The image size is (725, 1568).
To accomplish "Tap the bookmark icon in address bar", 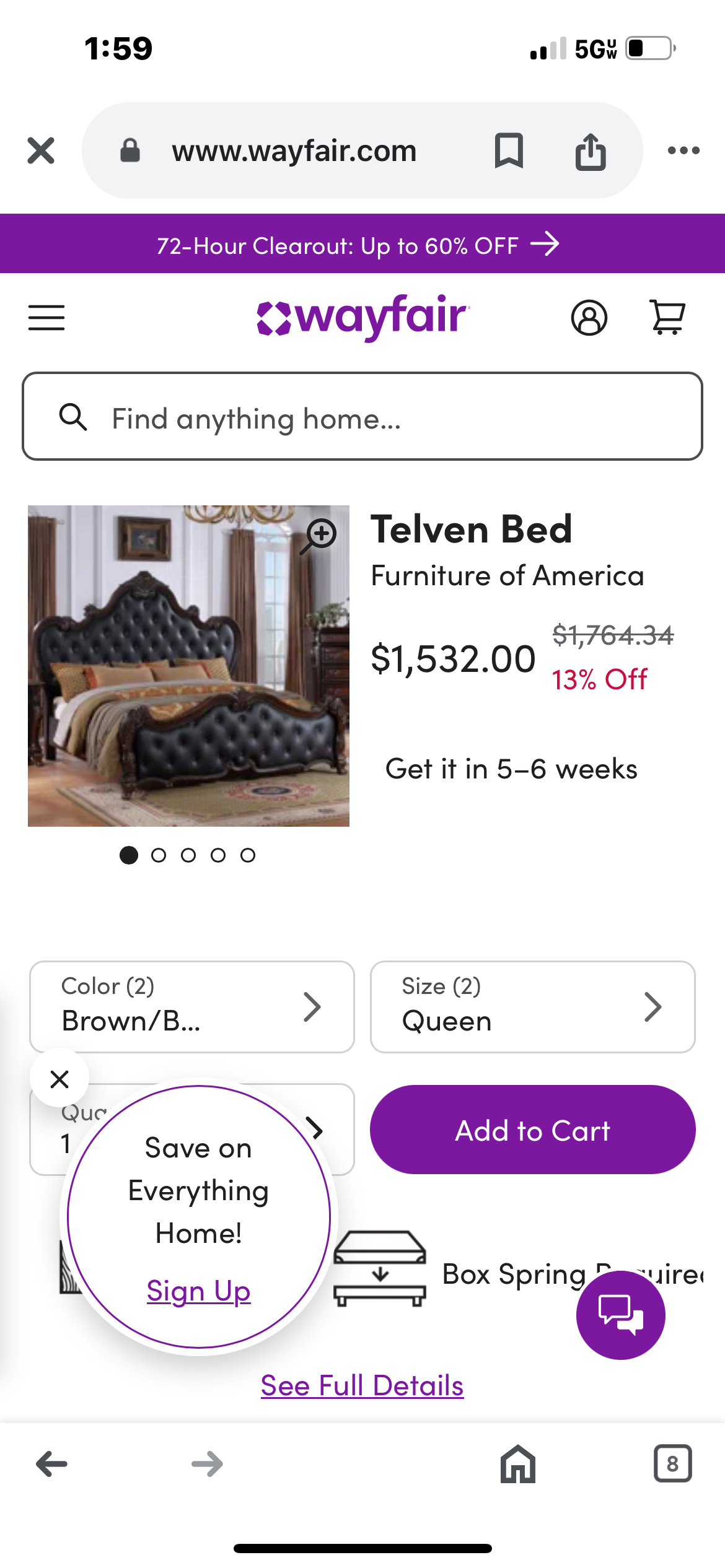I will (509, 150).
